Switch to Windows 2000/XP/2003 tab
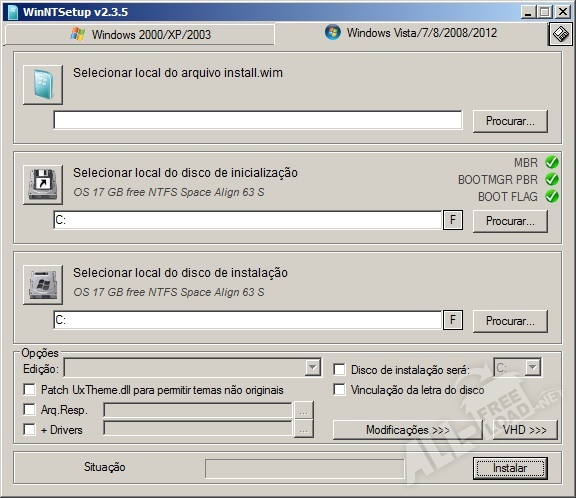 pos(140,35)
